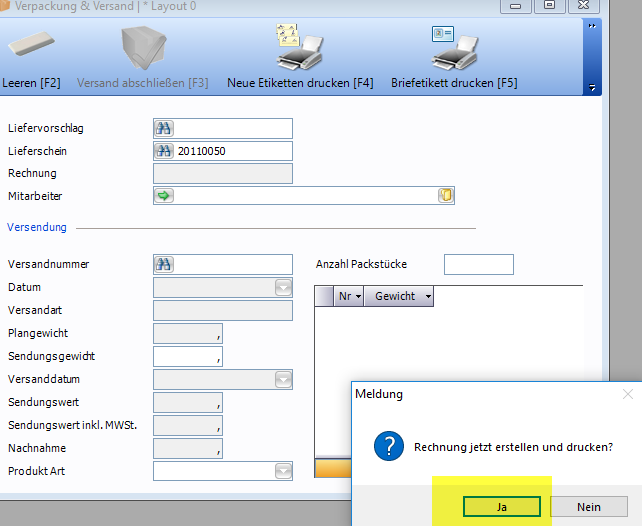Click yellow icon at Mitarbeiter field end
Viewport: 642px width, 526px height.
(446, 196)
